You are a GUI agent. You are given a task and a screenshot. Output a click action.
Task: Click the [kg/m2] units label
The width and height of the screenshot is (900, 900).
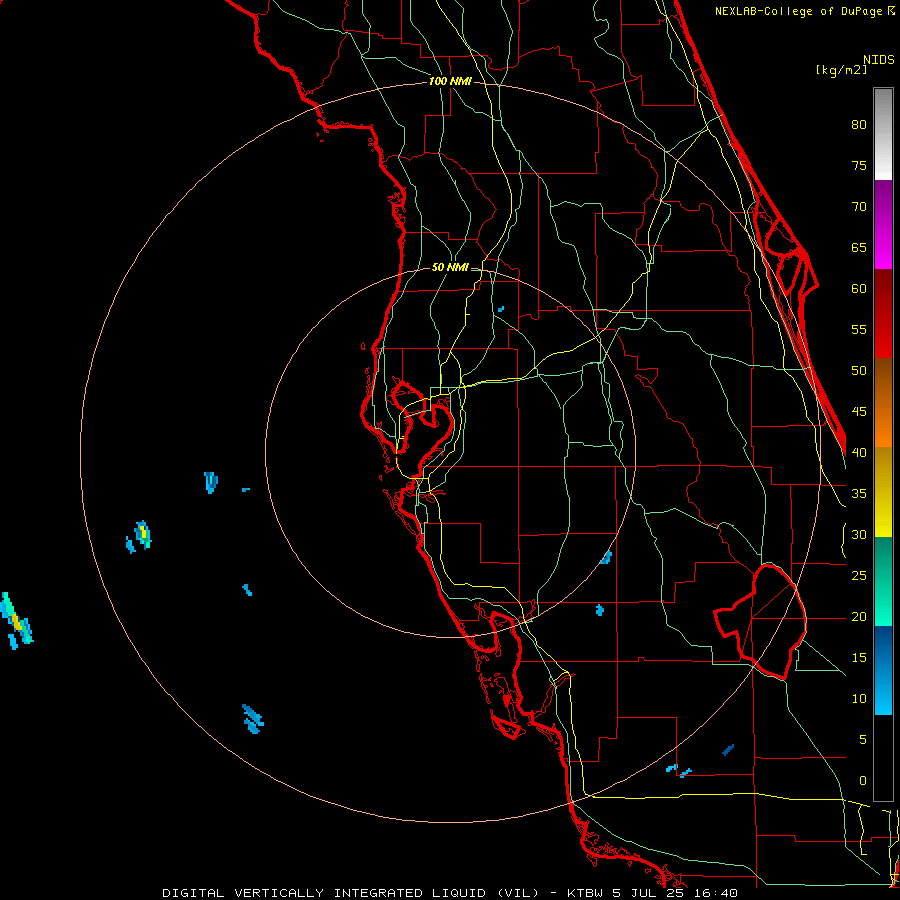[x=841, y=70]
